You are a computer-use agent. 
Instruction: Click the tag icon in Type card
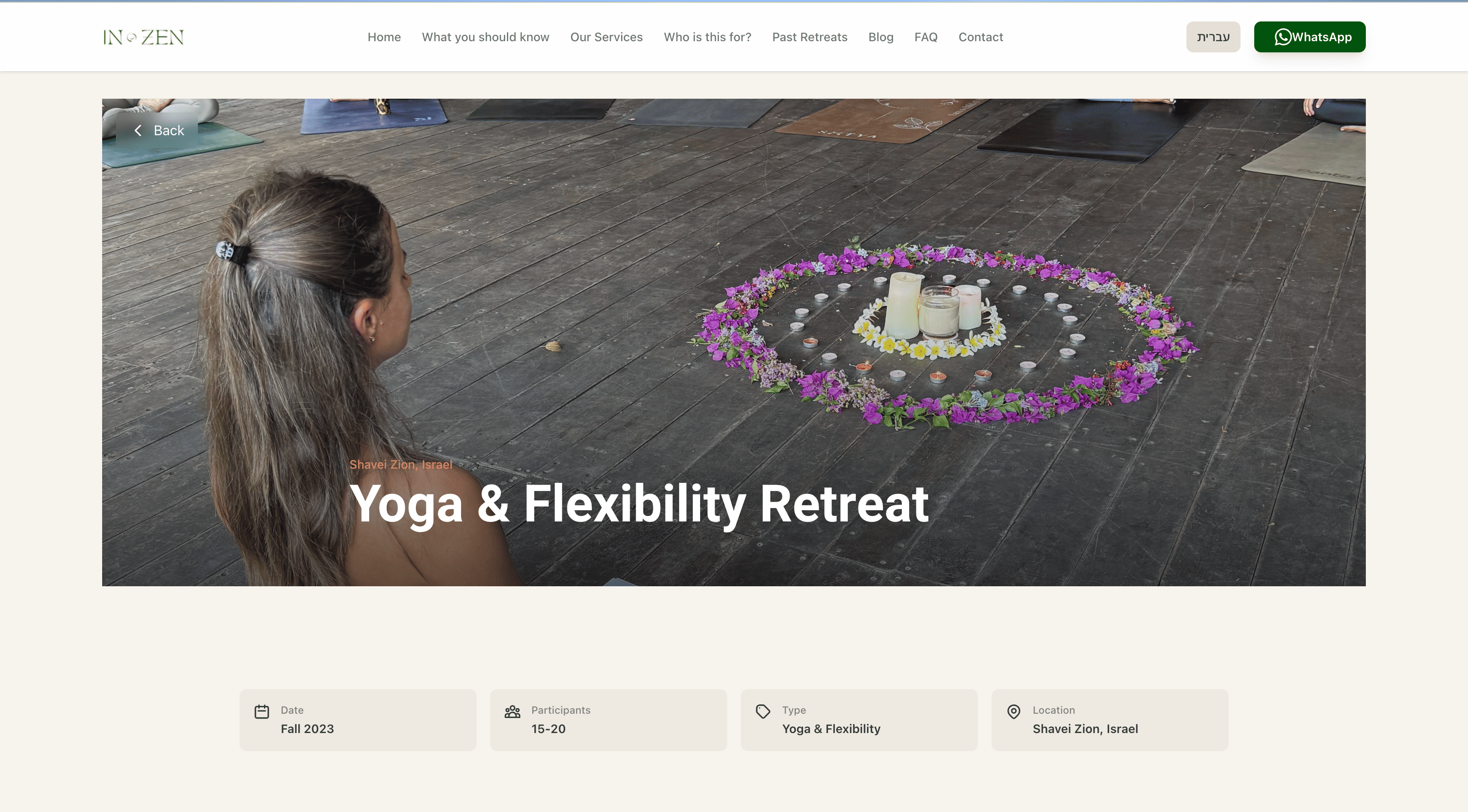(x=763, y=711)
